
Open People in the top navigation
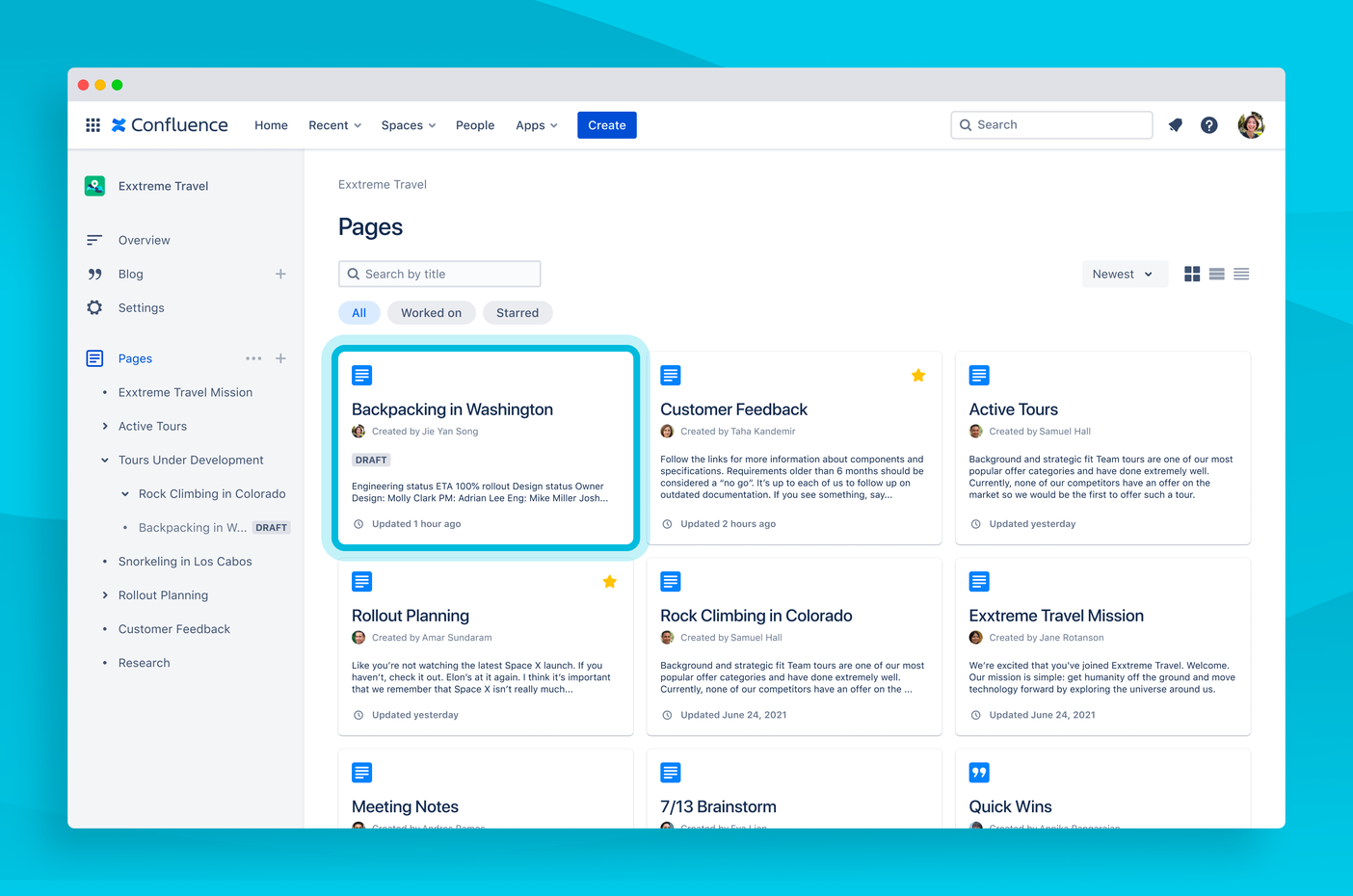point(475,125)
